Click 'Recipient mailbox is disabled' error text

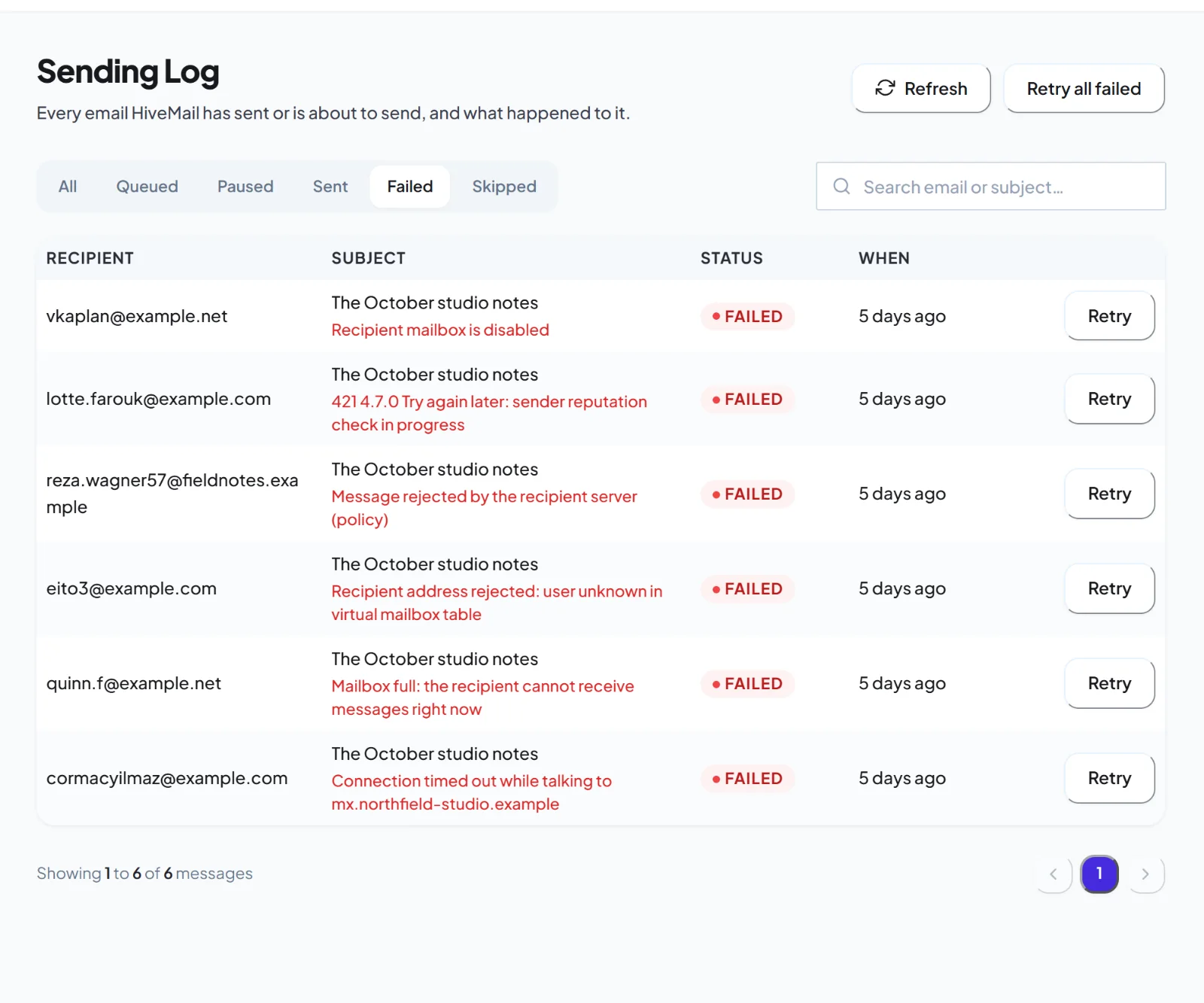440,330
